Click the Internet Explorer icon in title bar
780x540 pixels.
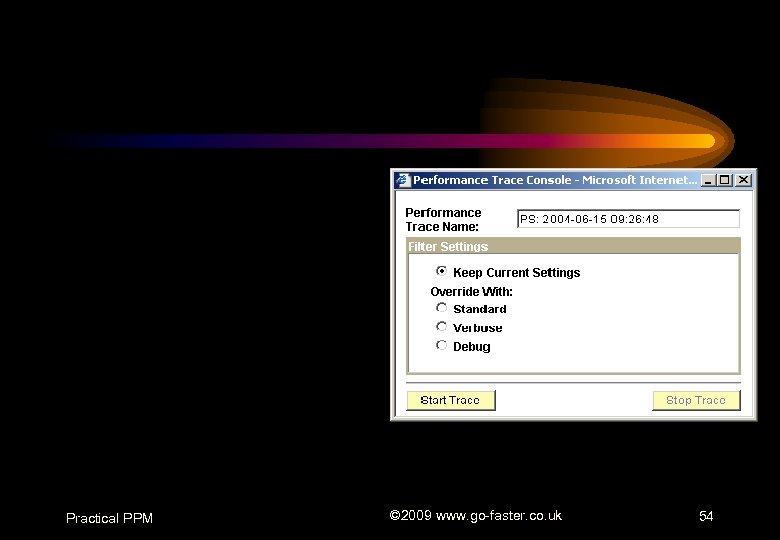pyautogui.click(x=402, y=180)
